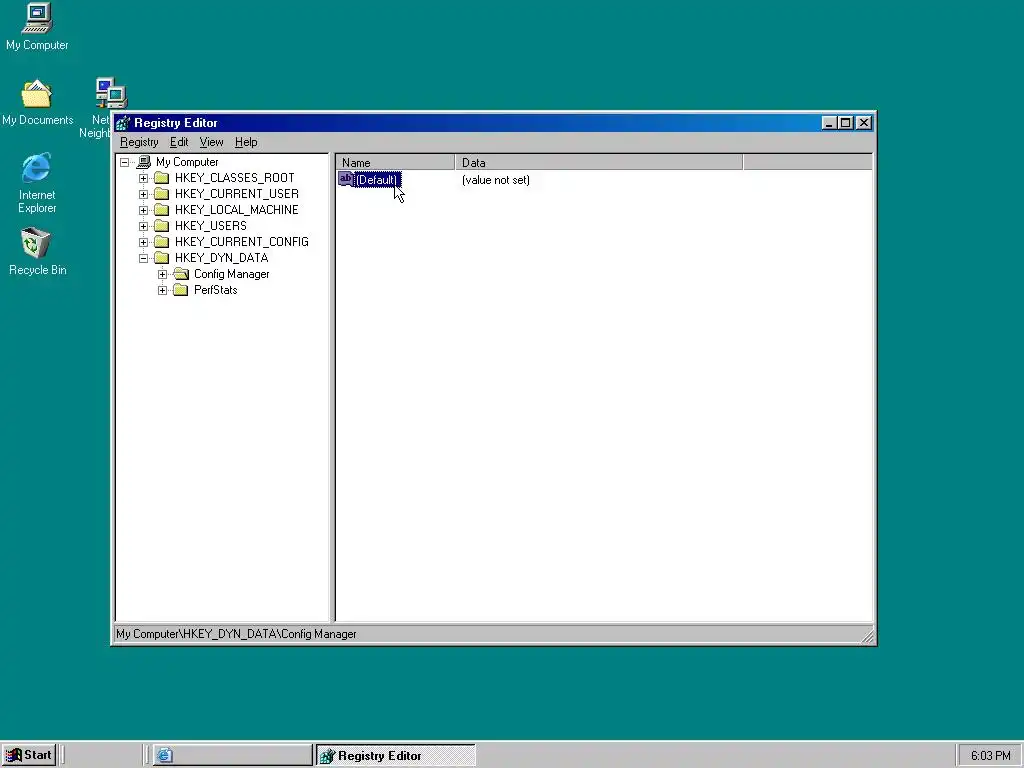Image resolution: width=1024 pixels, height=768 pixels.
Task: Select the Config Manager label
Action: pyautogui.click(x=231, y=274)
